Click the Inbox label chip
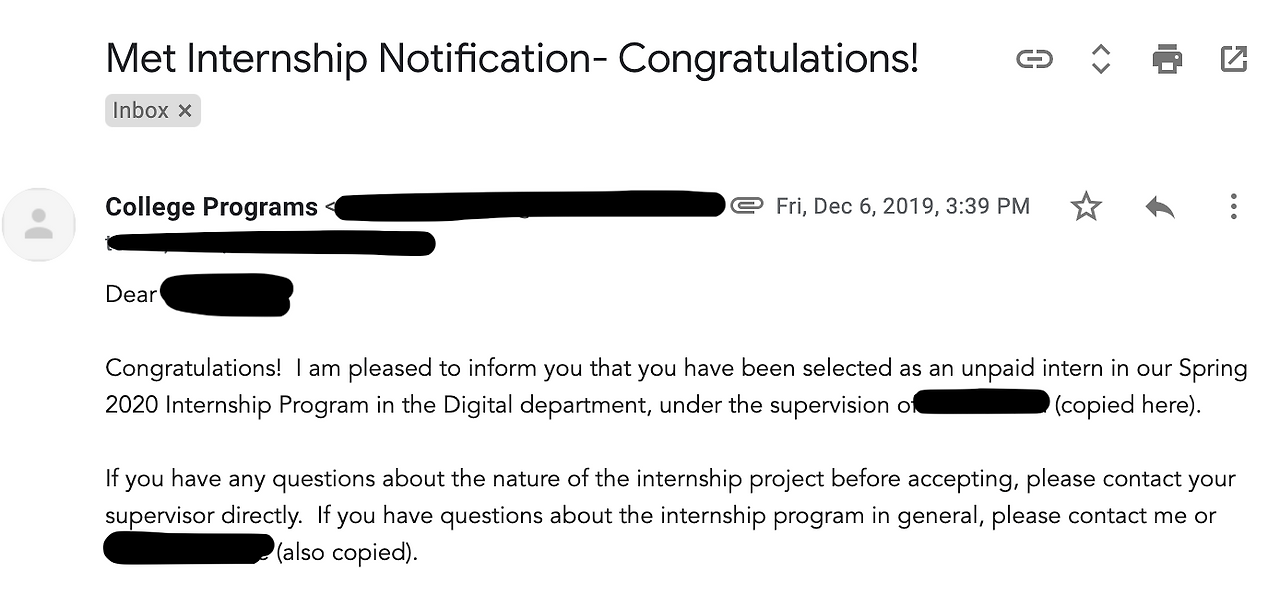Image resolution: width=1280 pixels, height=595 pixels. pyautogui.click(x=140, y=110)
